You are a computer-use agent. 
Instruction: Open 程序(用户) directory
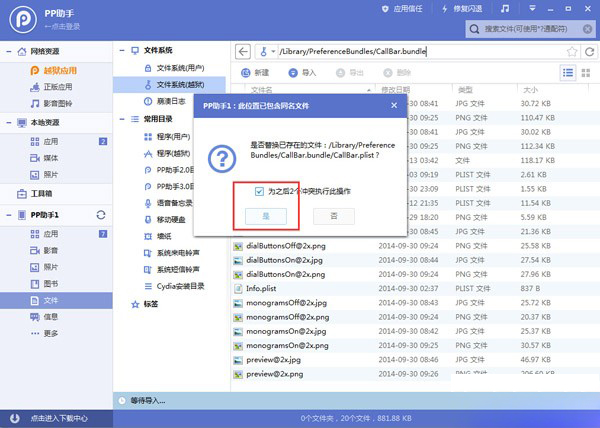tap(167, 137)
